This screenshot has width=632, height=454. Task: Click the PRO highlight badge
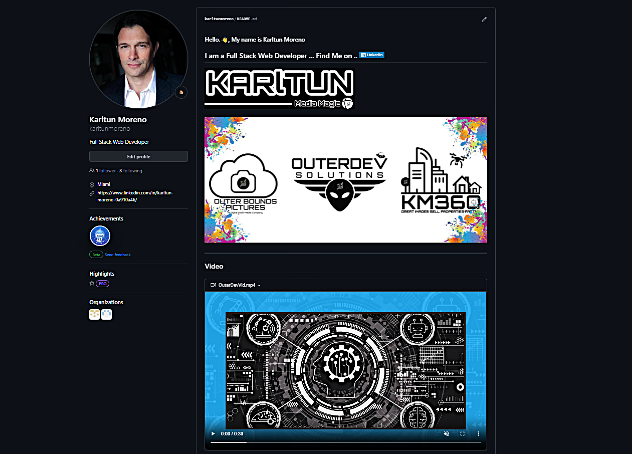coord(103,283)
